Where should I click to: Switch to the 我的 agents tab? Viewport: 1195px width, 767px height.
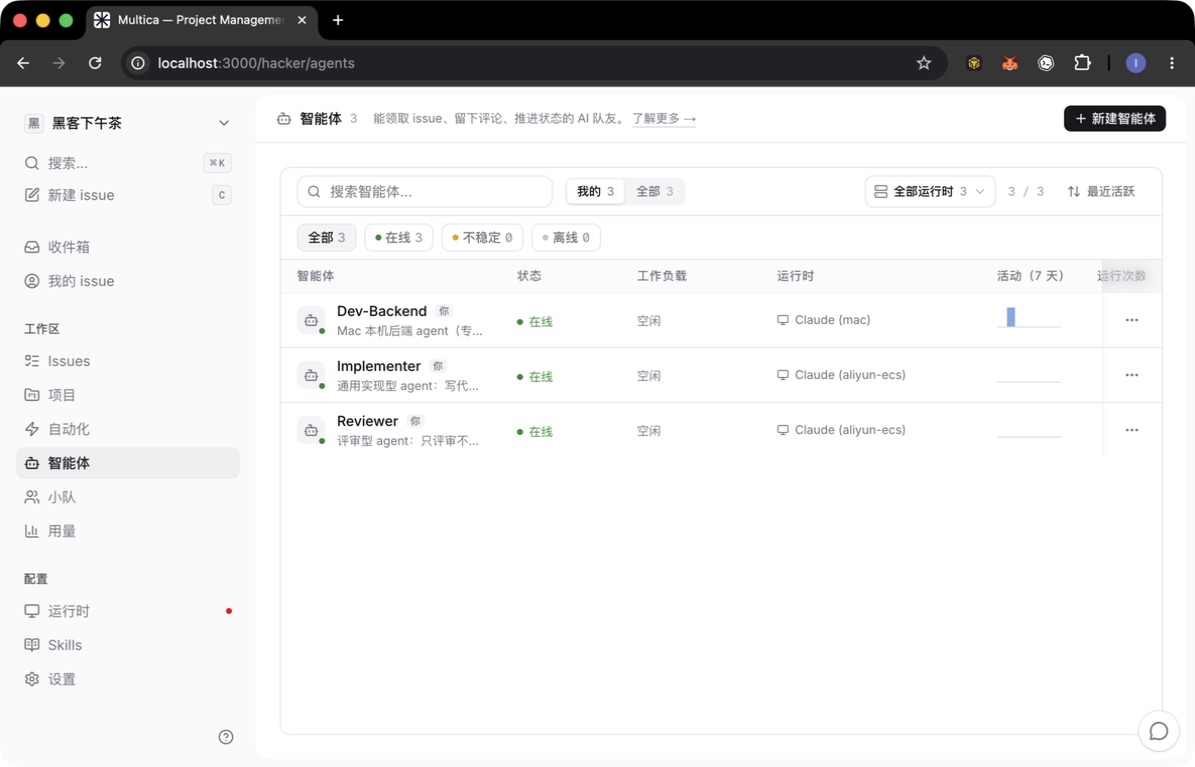click(x=595, y=191)
